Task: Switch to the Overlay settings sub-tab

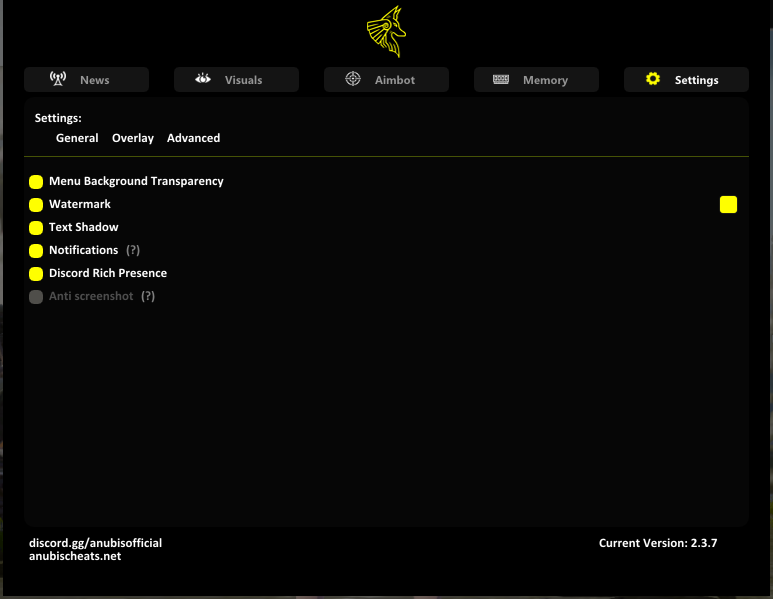Action: tap(133, 139)
